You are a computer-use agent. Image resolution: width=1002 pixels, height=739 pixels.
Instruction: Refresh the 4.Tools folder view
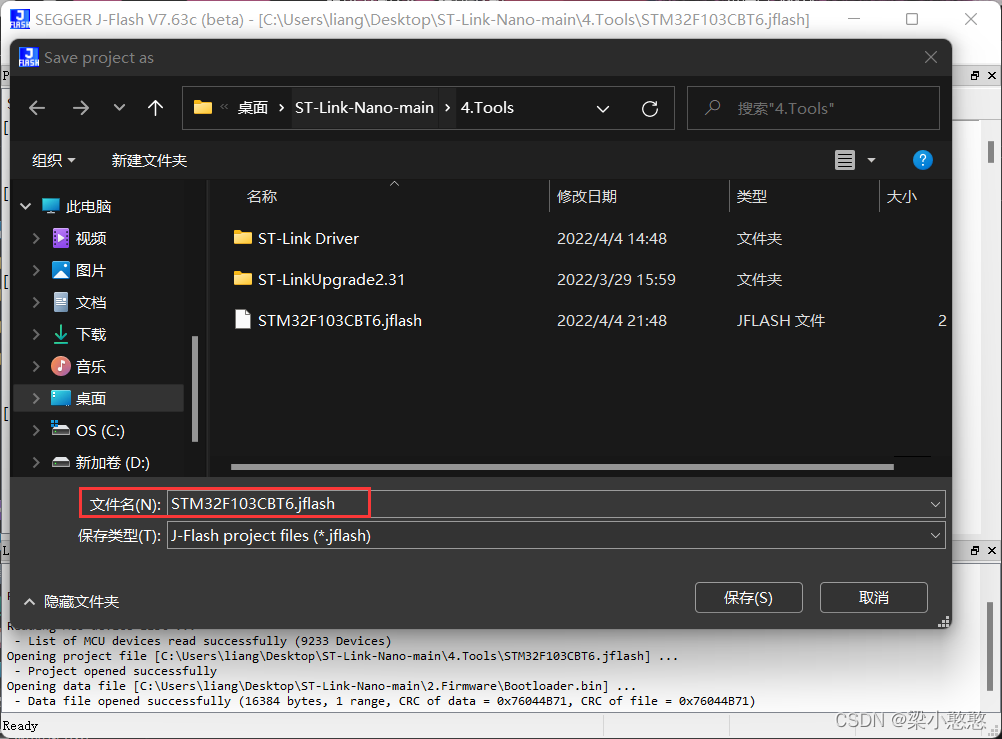click(650, 109)
